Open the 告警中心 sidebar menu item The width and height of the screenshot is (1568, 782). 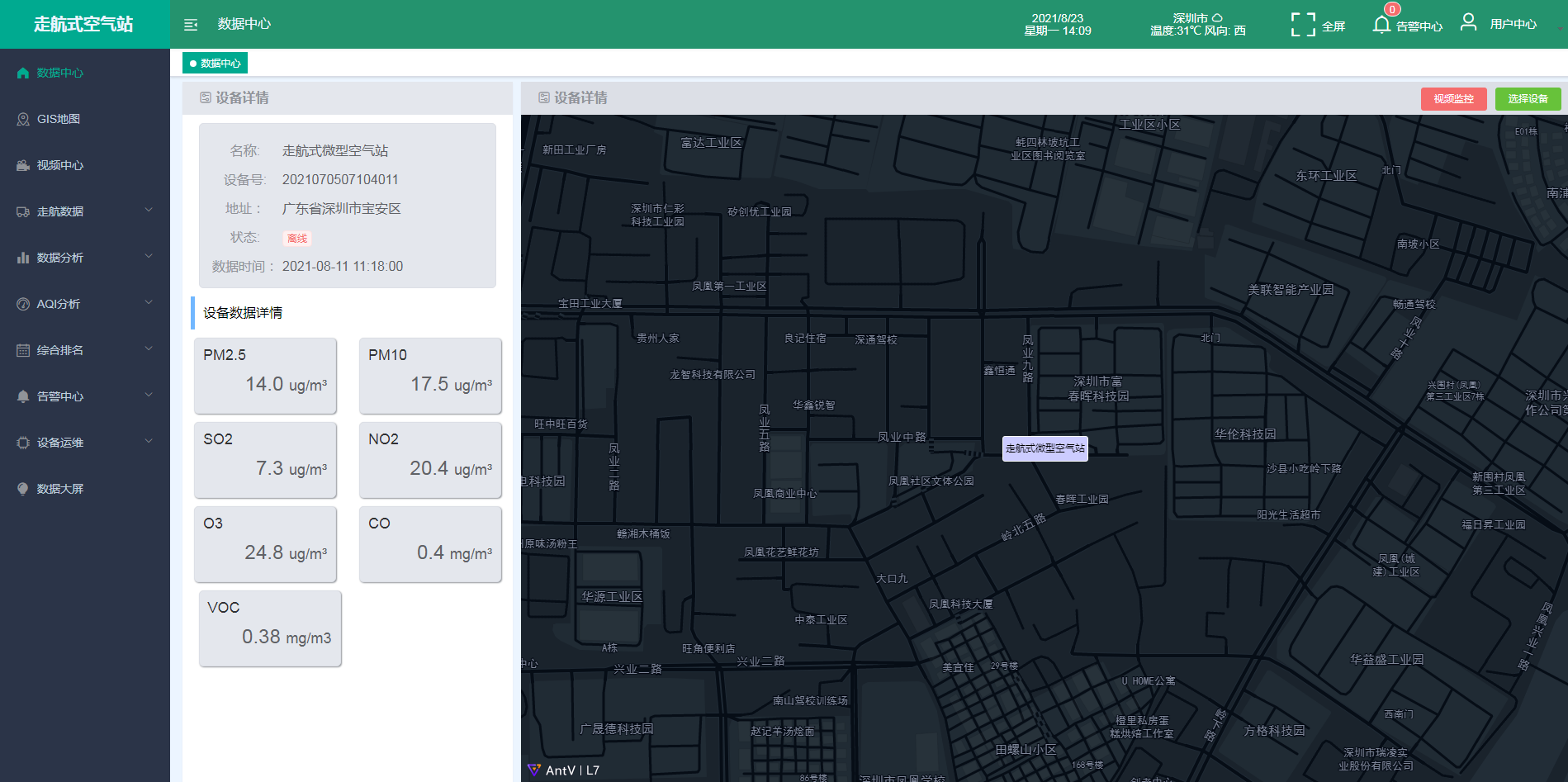(x=60, y=396)
